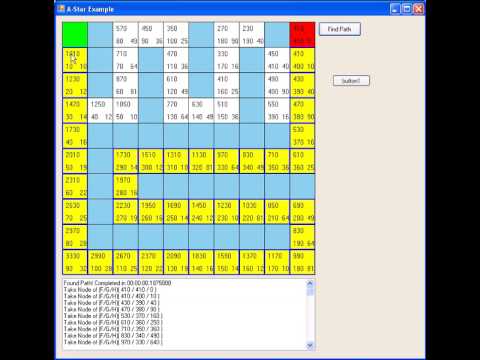The width and height of the screenshot is (480, 360).
Task: Click the yellow cell showing 1510
Action: (151, 161)
